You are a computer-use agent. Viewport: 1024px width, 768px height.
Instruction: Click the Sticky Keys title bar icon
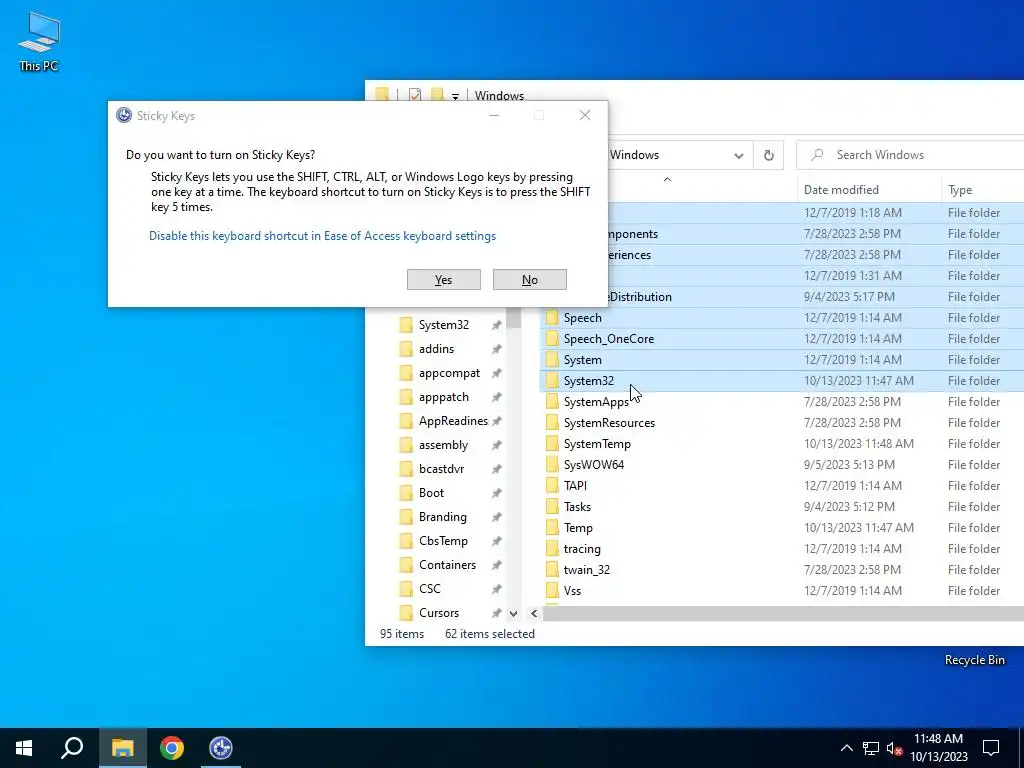click(123, 116)
